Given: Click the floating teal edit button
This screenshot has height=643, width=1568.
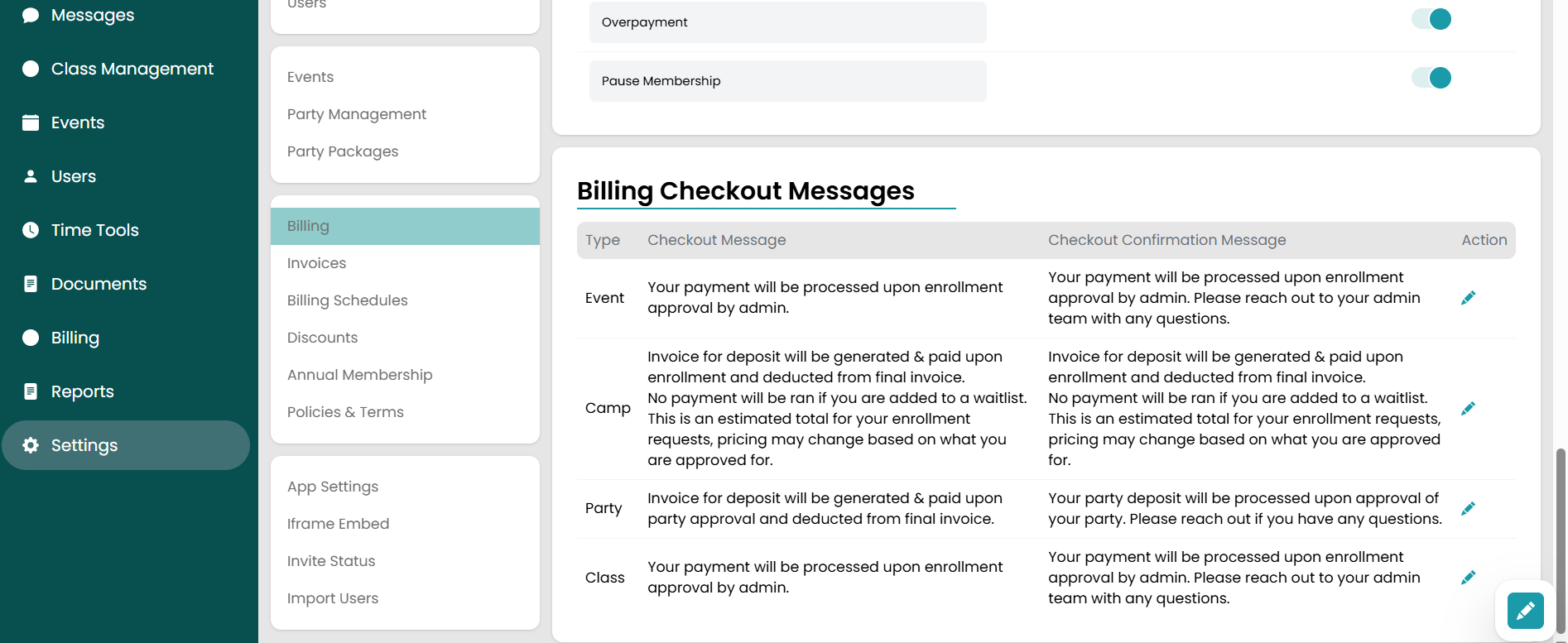Looking at the screenshot, I should [1525, 612].
